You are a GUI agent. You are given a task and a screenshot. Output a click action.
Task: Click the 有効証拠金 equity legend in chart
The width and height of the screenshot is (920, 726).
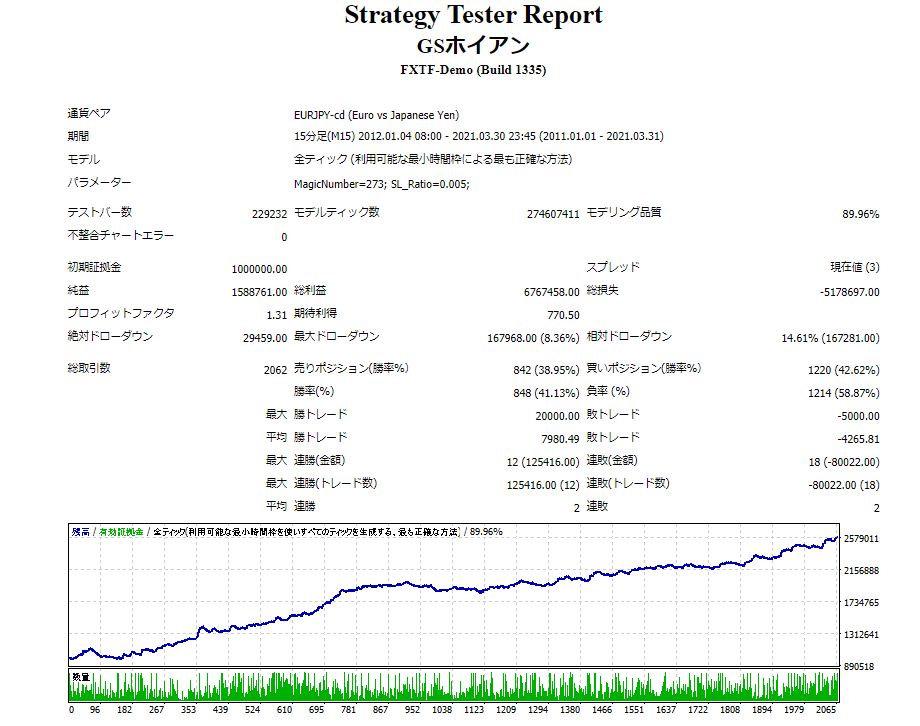[121, 532]
